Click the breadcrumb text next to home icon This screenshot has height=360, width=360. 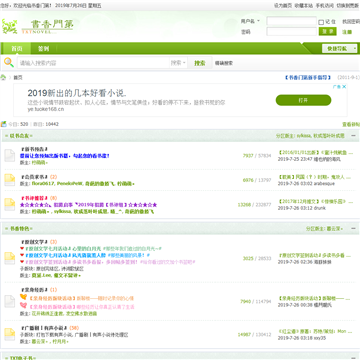[18, 77]
